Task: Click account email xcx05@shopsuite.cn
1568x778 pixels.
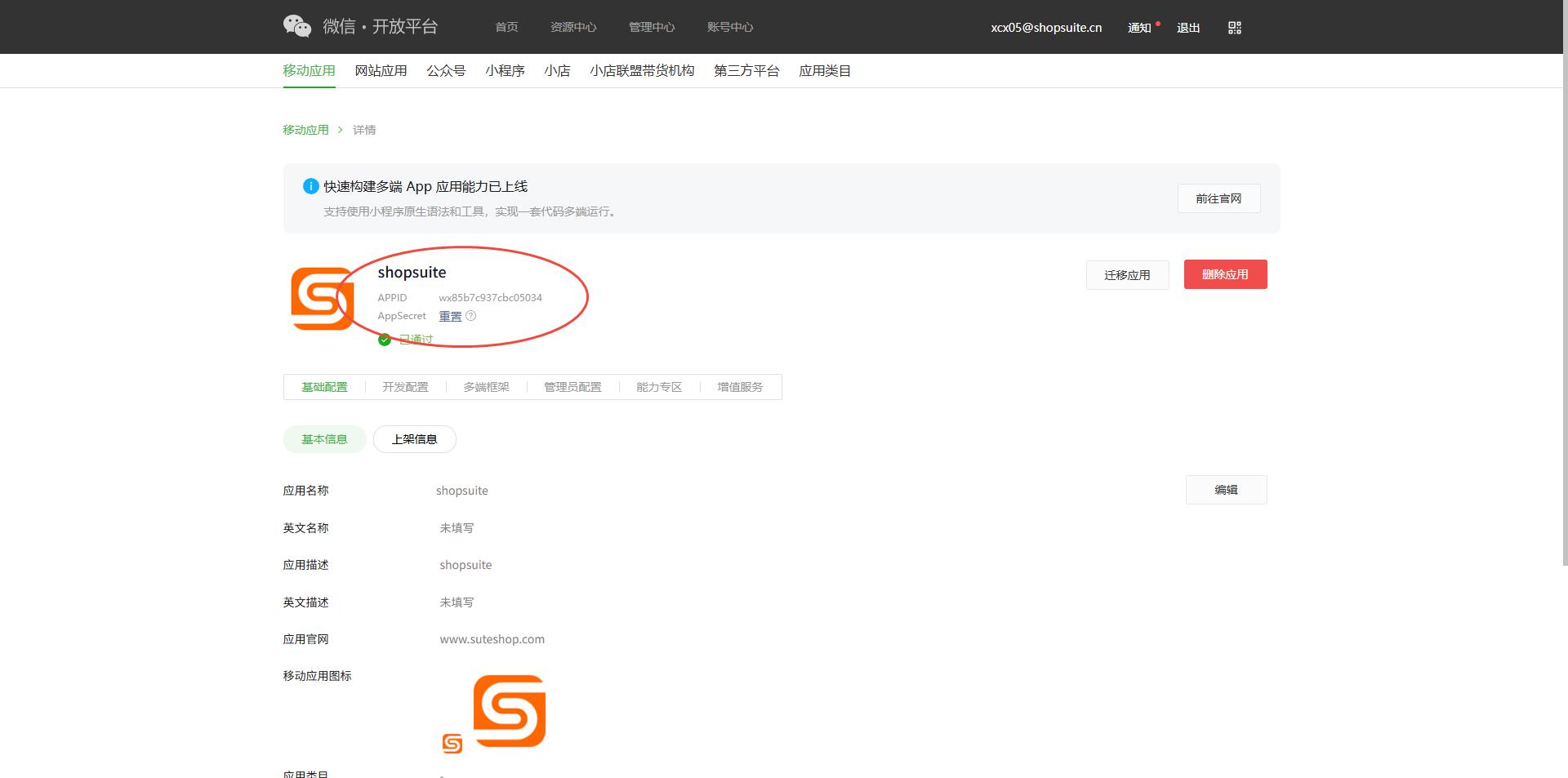Action: pos(1046,27)
